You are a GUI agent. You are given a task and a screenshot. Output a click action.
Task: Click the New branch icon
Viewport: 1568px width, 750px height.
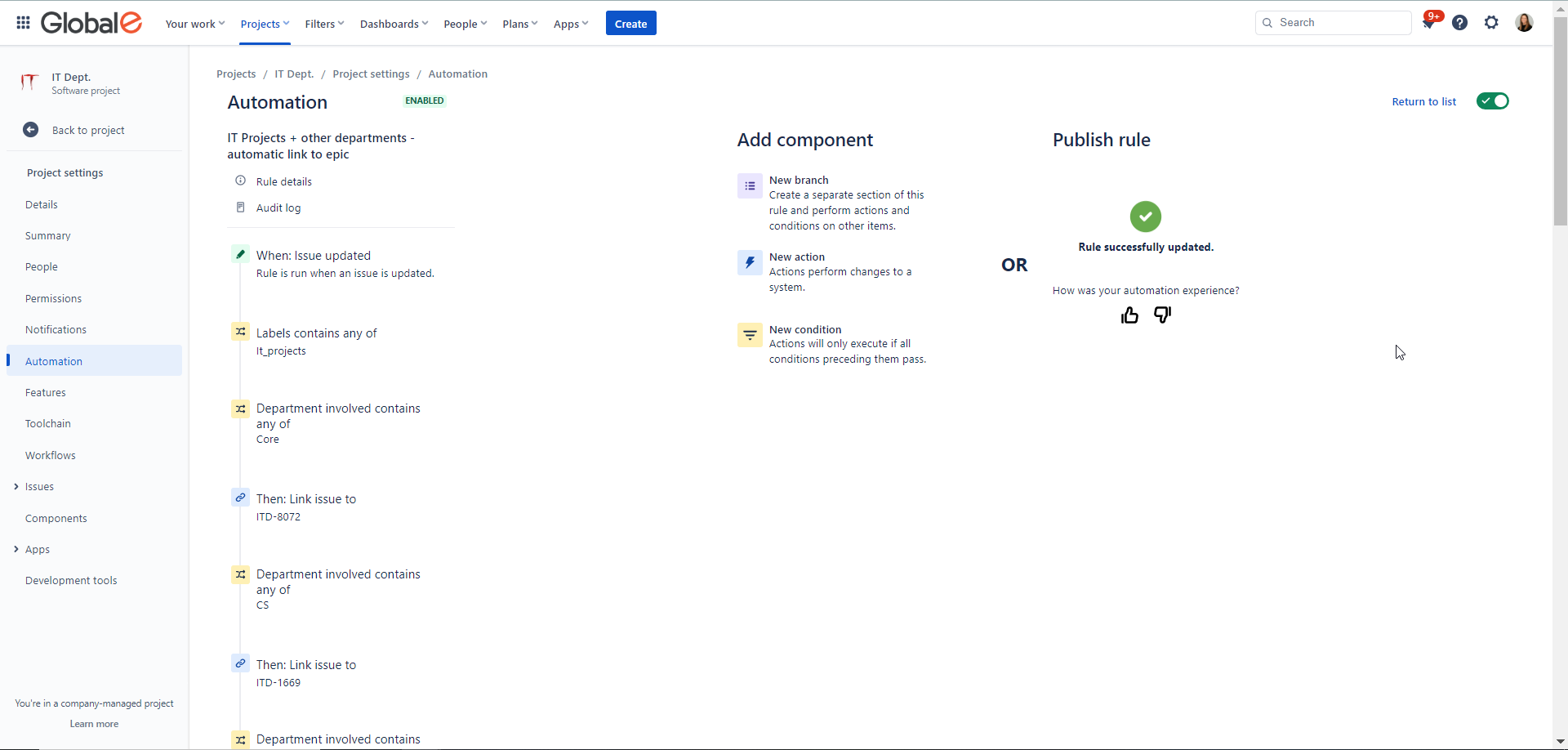point(750,186)
